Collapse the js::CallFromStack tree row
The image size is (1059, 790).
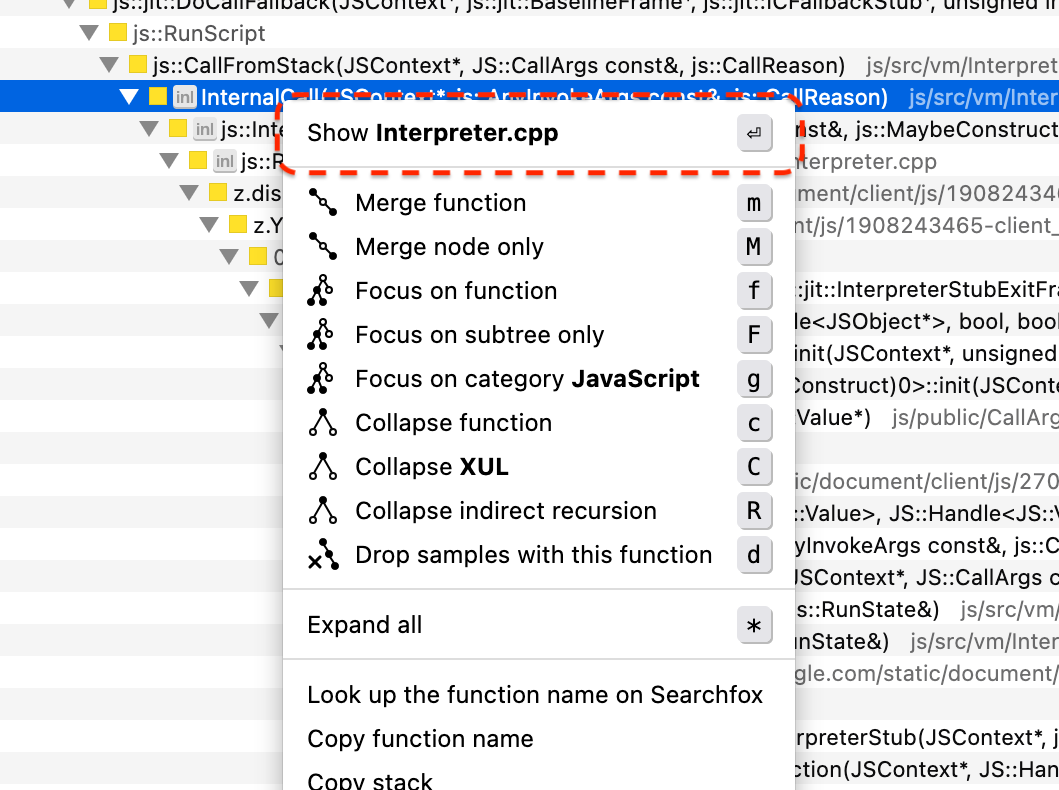click(109, 66)
